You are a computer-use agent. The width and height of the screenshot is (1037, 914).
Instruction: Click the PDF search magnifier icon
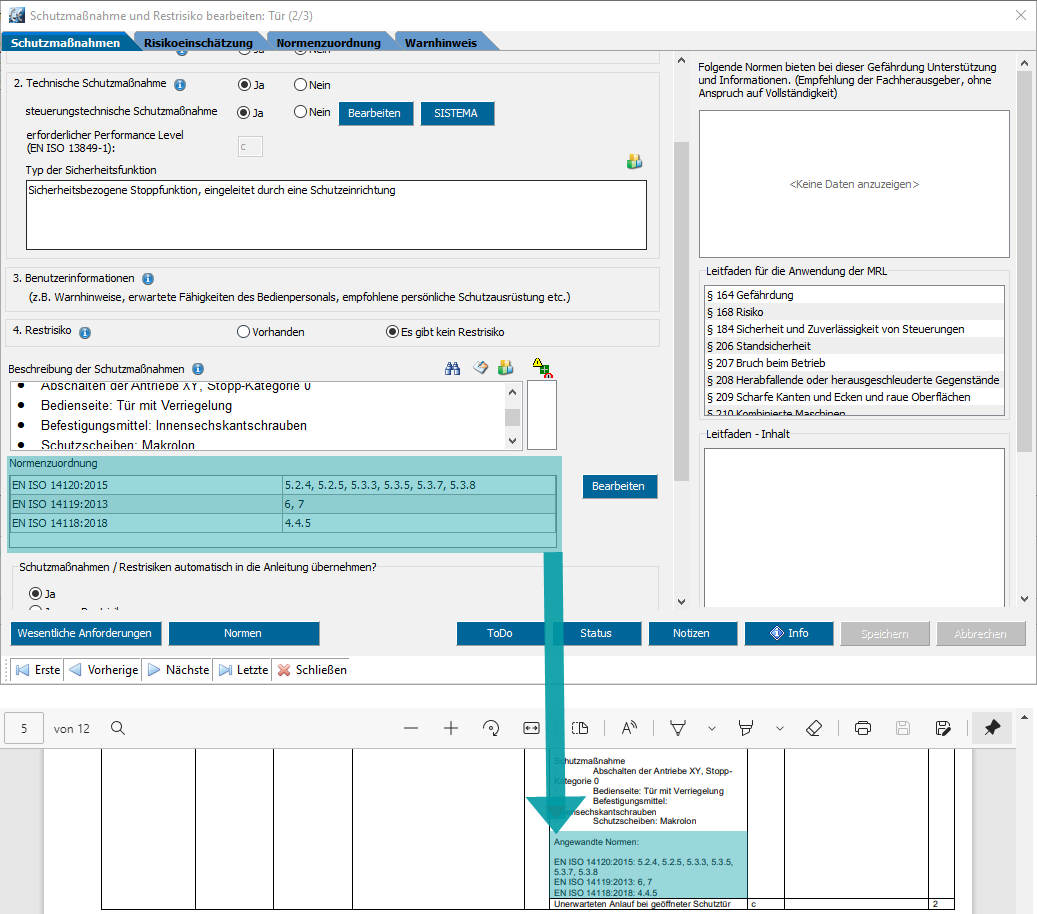pyautogui.click(x=118, y=728)
